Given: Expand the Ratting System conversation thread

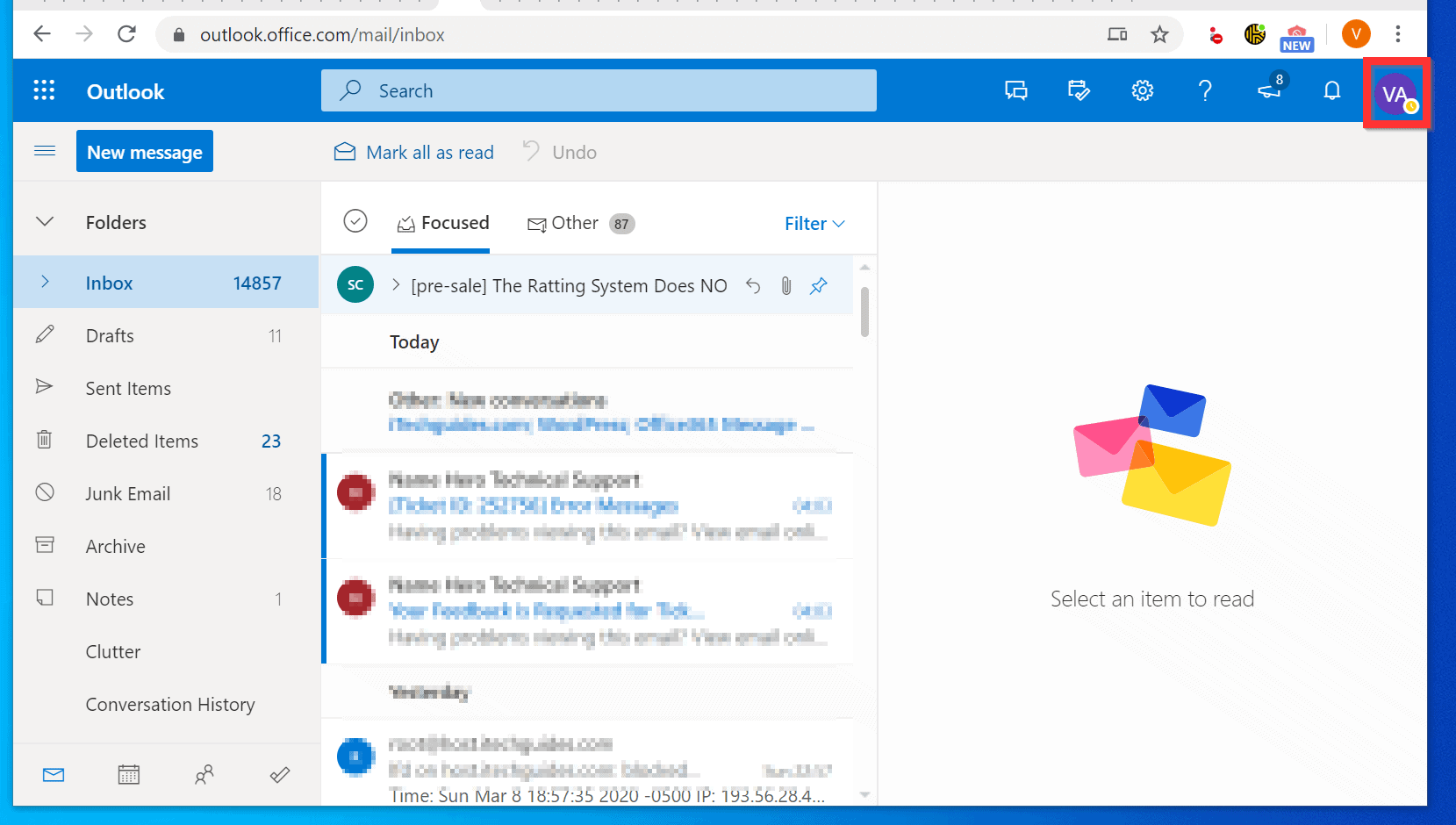Looking at the screenshot, I should coord(395,285).
